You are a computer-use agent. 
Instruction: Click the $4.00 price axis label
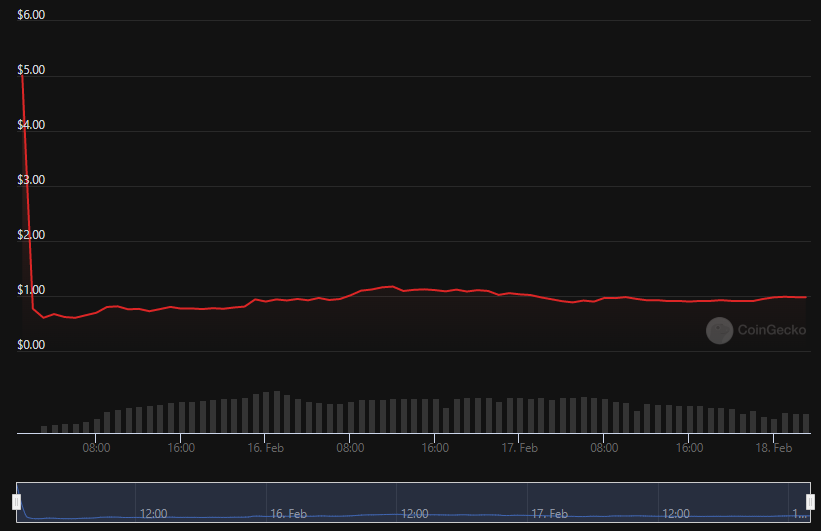pyautogui.click(x=31, y=125)
